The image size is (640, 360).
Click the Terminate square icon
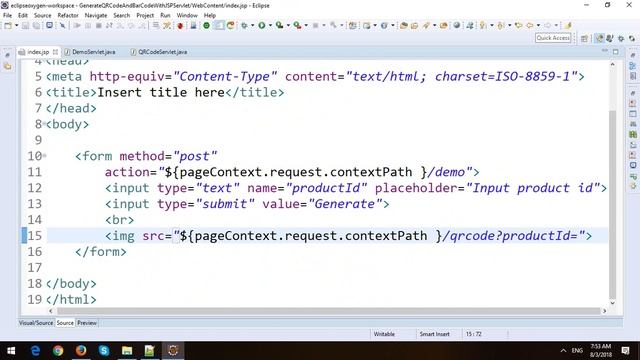click(98, 26)
